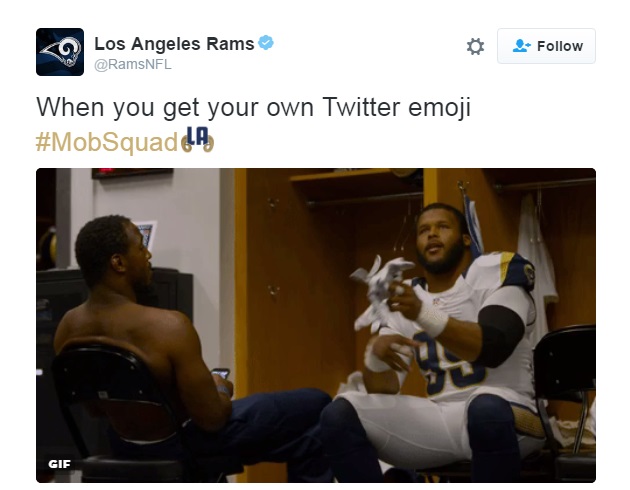Click the blue verified badge
The height and width of the screenshot is (490, 630).
coord(266,43)
